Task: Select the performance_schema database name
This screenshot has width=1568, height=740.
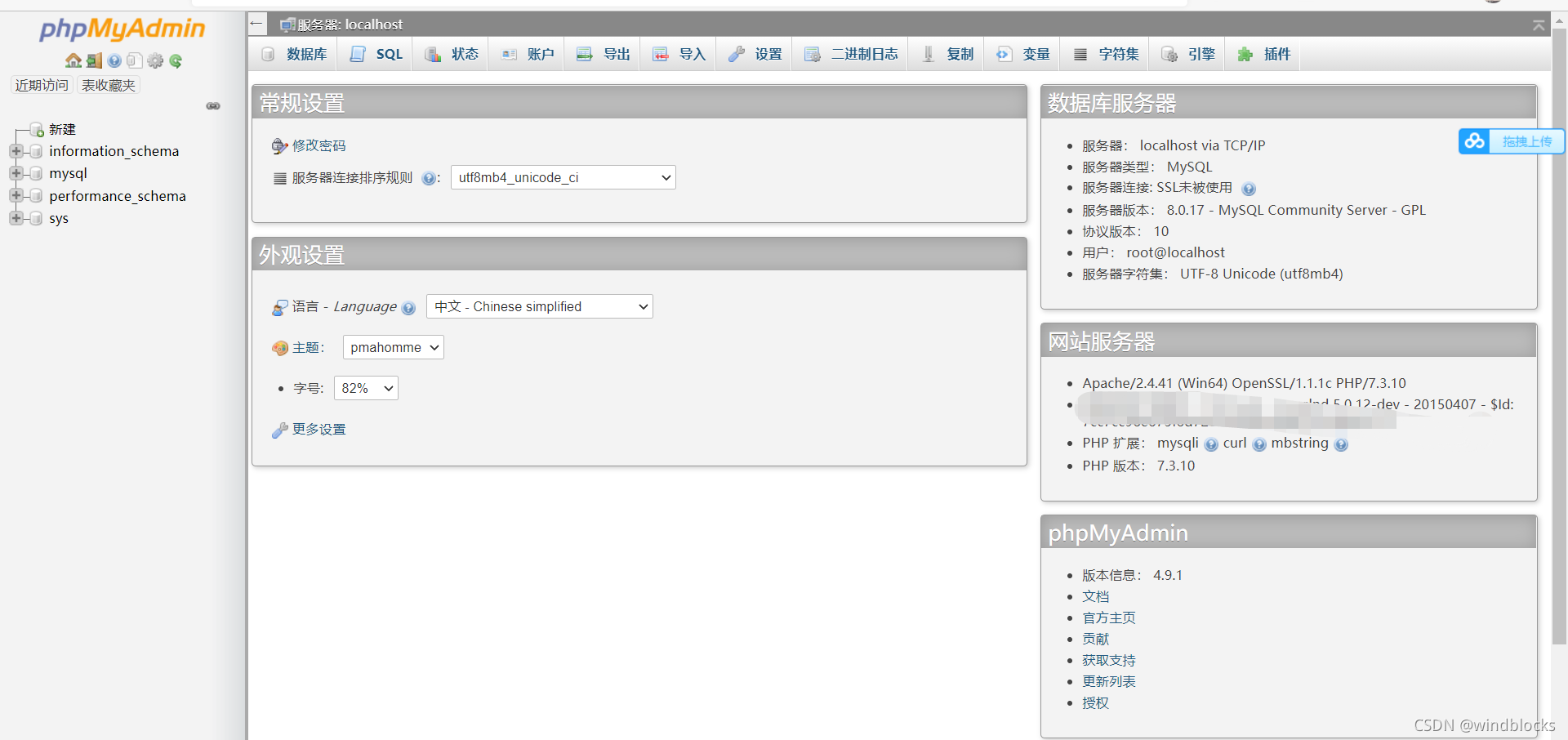Action: pyautogui.click(x=118, y=196)
